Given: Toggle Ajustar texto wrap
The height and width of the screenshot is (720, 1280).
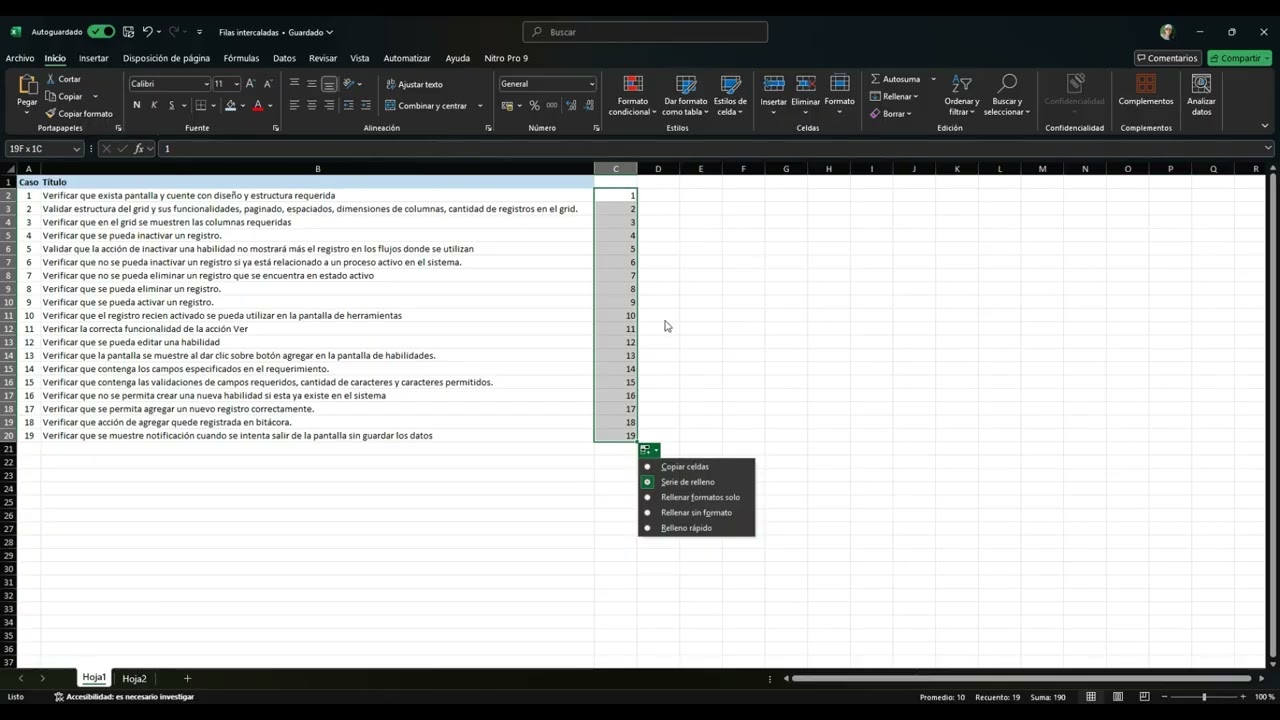Looking at the screenshot, I should 414,84.
